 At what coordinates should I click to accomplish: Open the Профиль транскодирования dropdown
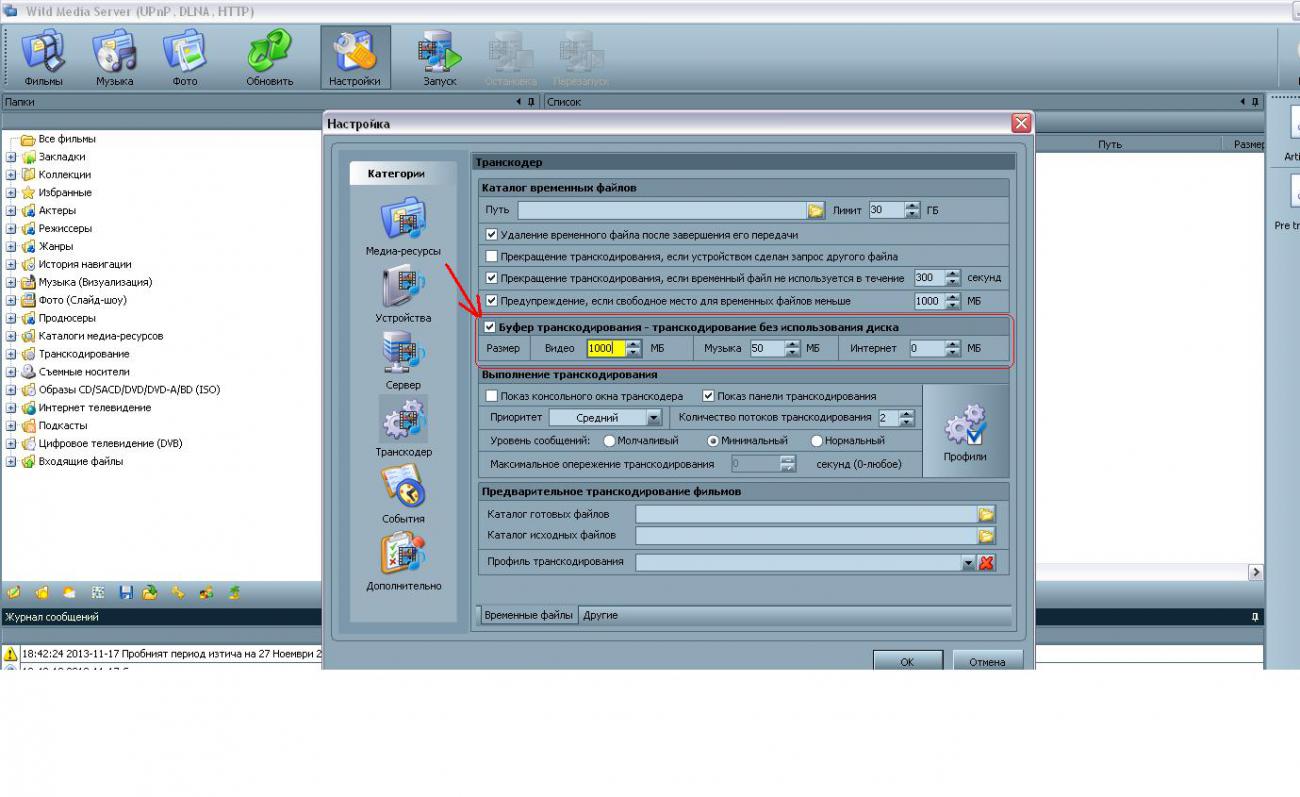click(968, 563)
